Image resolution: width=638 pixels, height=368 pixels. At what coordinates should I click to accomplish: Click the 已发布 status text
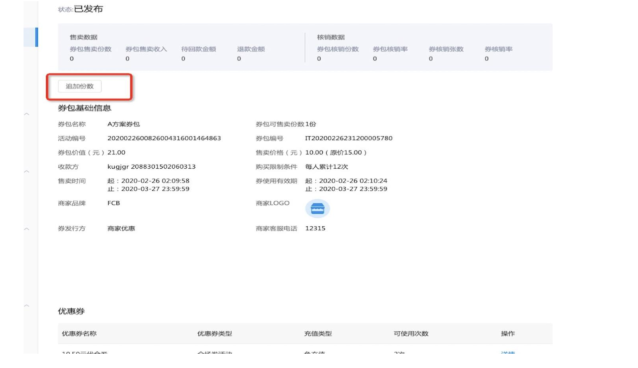[x=88, y=9]
